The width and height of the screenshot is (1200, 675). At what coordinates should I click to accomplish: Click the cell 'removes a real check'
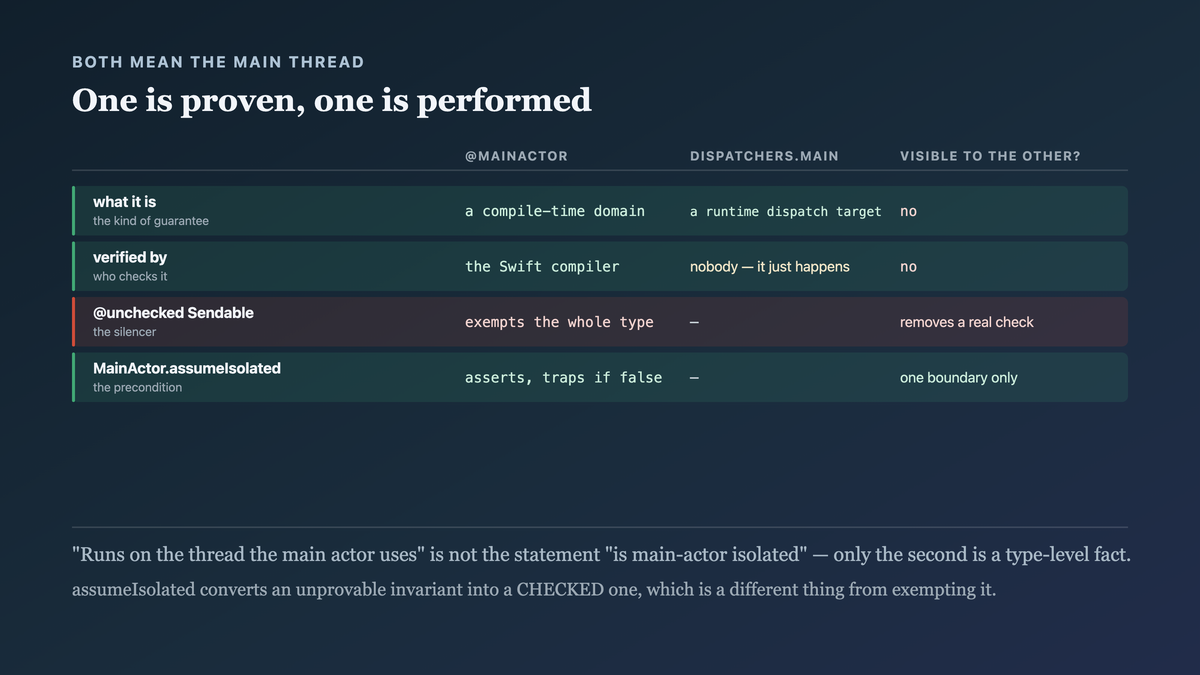[x=967, y=322]
